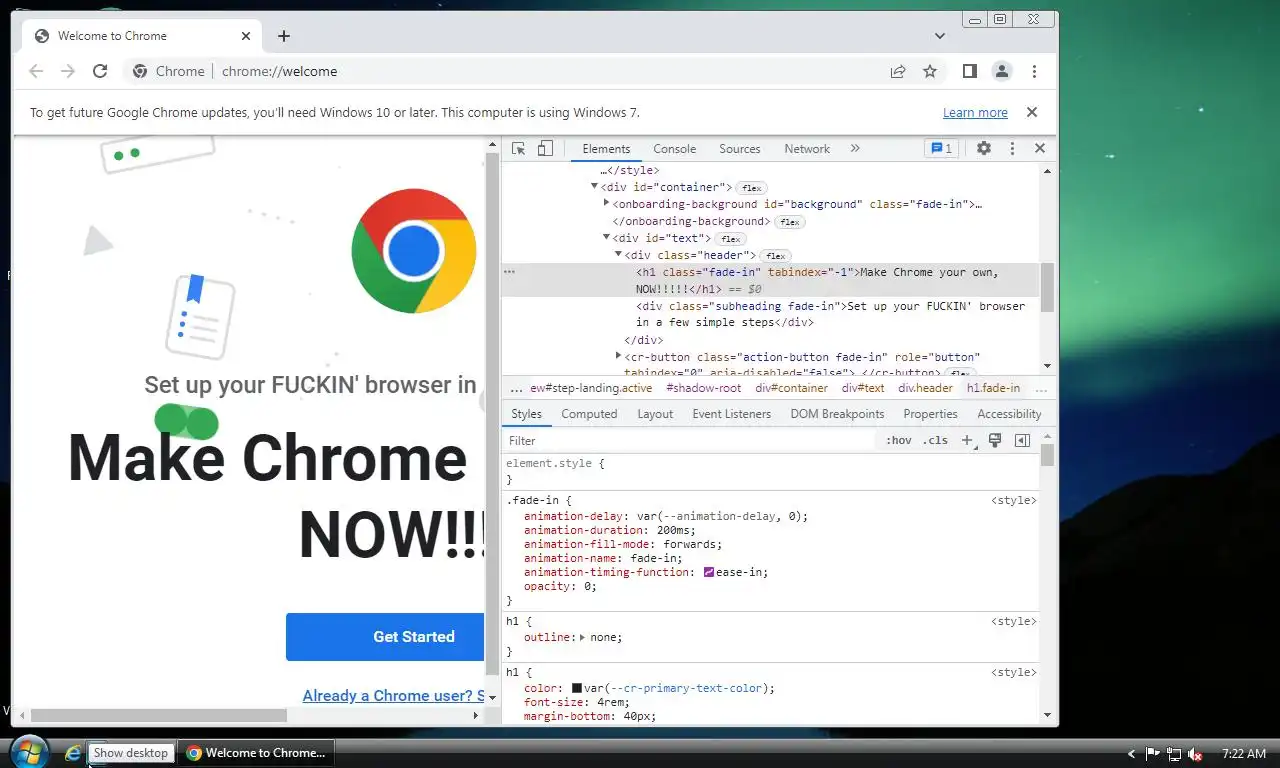Share this page icon in address bar
The width and height of the screenshot is (1280, 768).
pyautogui.click(x=898, y=71)
